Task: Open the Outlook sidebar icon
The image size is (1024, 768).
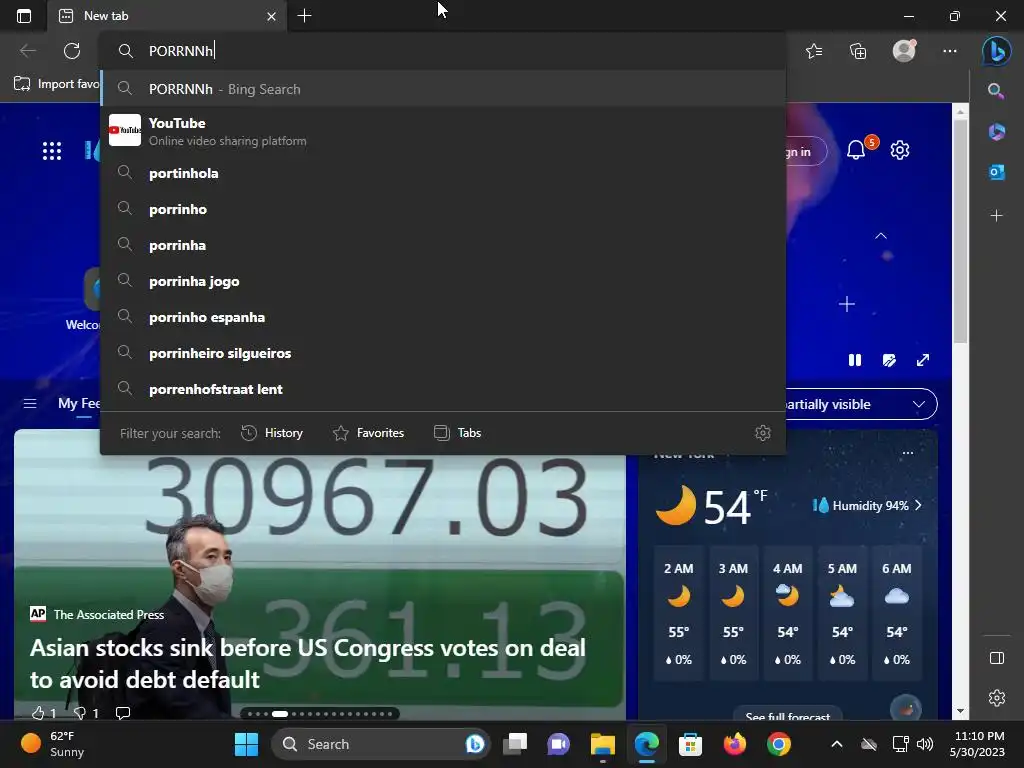Action: pos(997,172)
